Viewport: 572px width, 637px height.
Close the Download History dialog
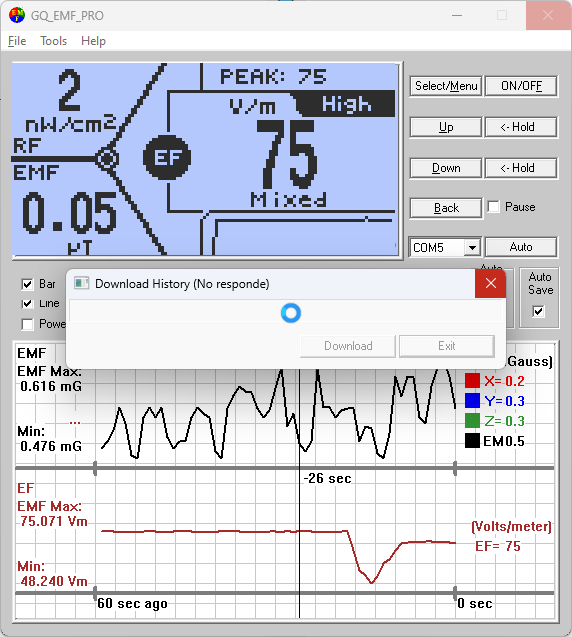tap(490, 283)
